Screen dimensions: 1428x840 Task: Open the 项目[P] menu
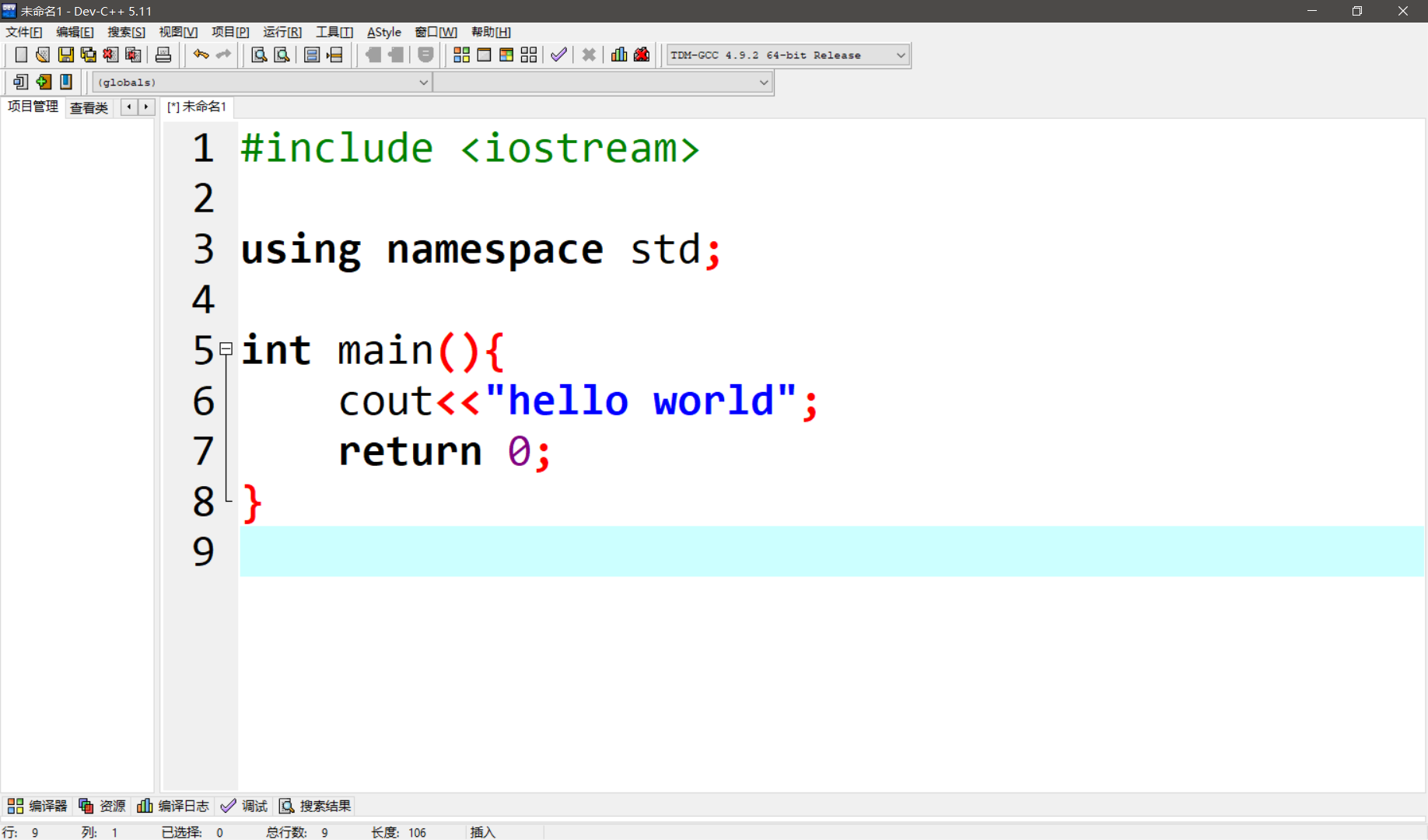[230, 32]
